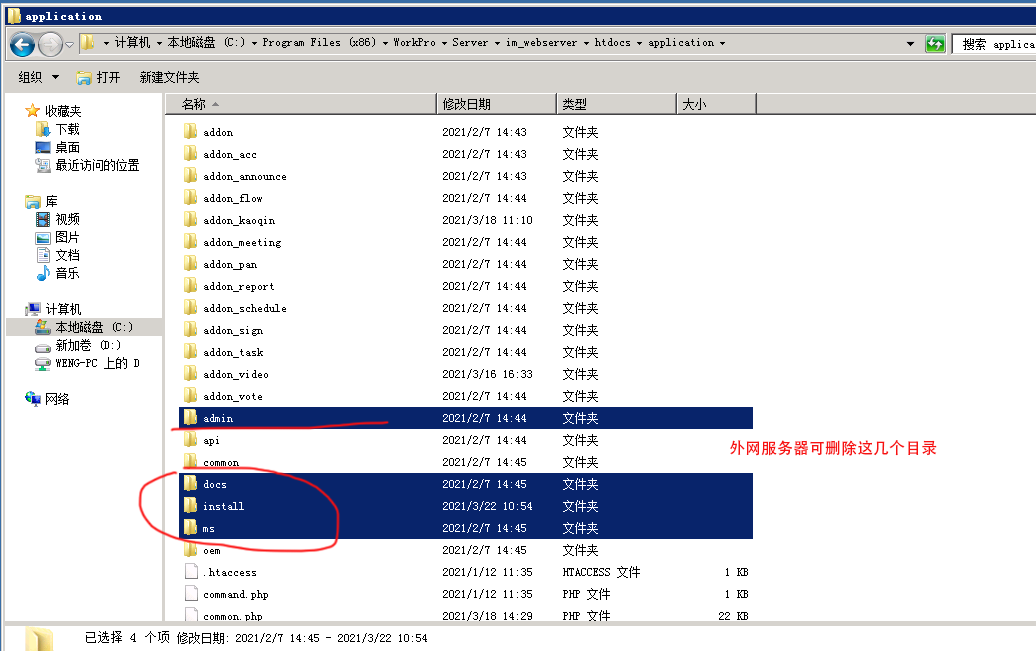Sort by the 修改日期 column header
The width and height of the screenshot is (1036, 651).
(x=467, y=104)
